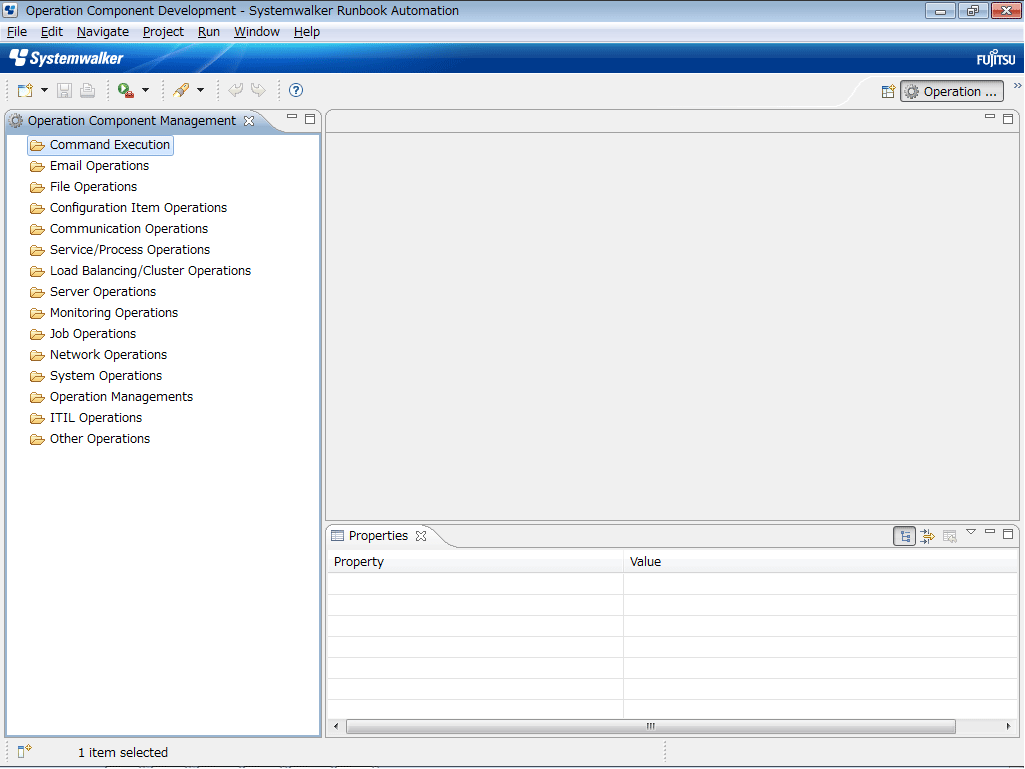Open the Edit menu

(x=52, y=32)
